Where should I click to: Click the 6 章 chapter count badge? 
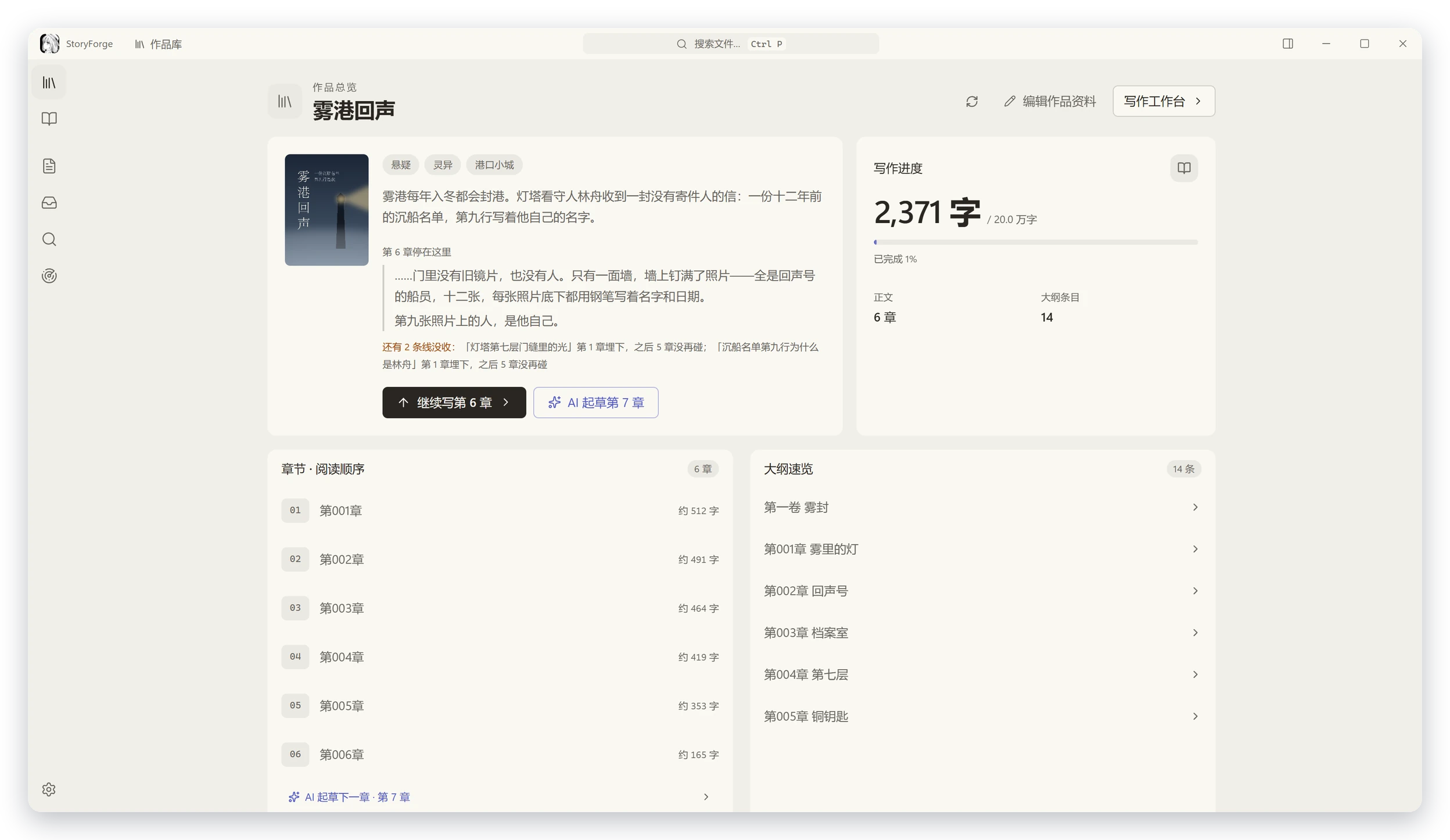point(702,469)
